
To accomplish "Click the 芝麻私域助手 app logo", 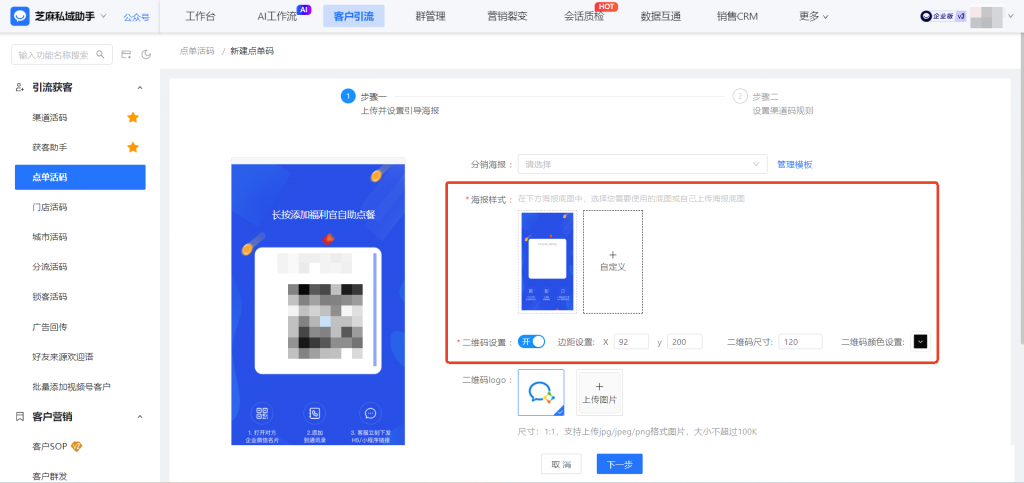I will pos(20,16).
